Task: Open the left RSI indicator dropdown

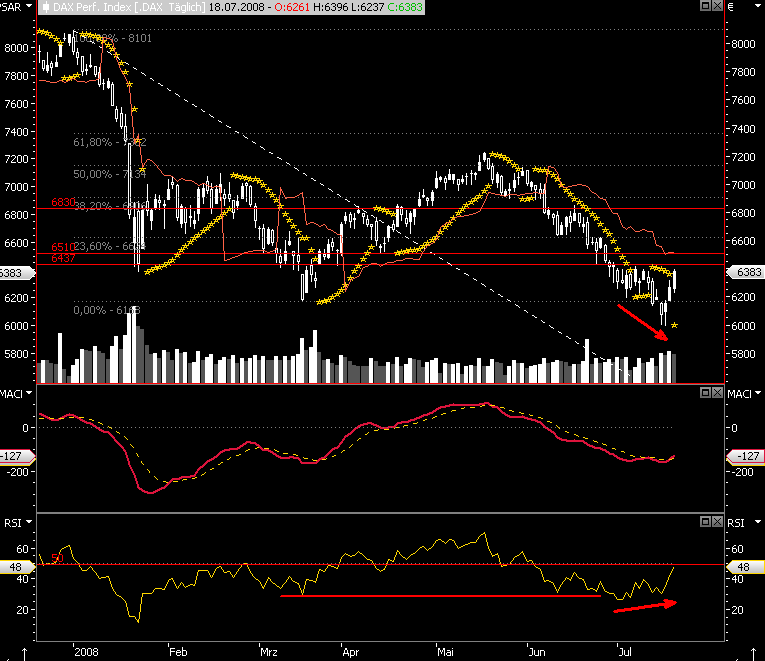Action: [x=29, y=522]
